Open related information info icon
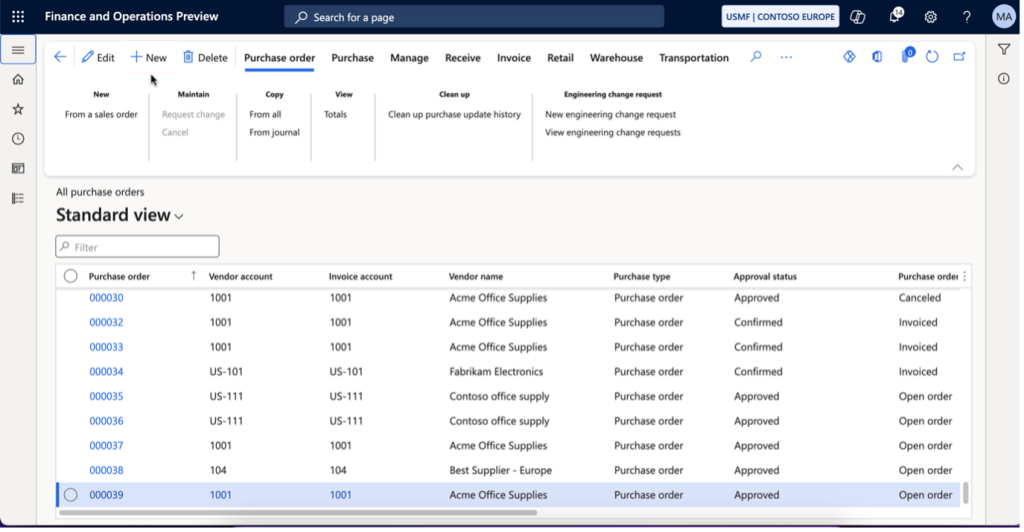The height and width of the screenshot is (532, 1024). (1004, 79)
